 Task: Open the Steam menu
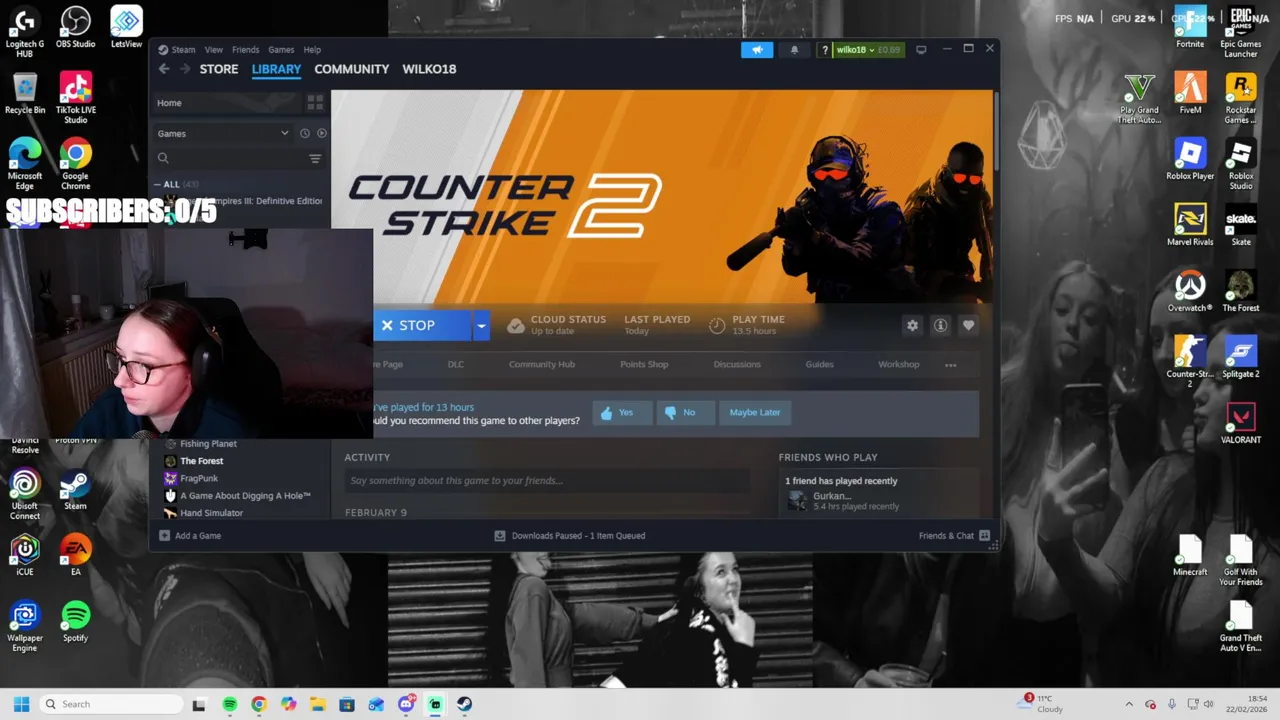point(183,49)
